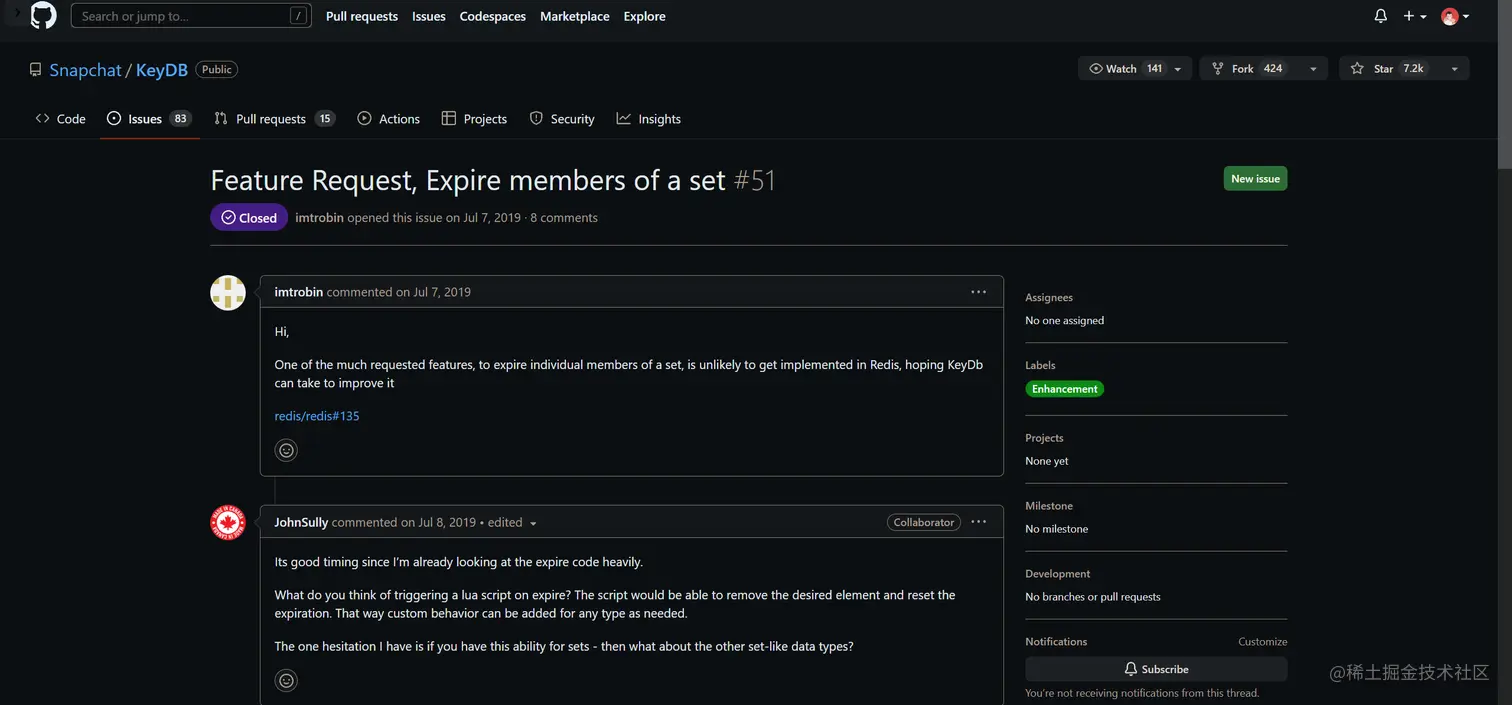Click imtrobin's avatar image
The width and height of the screenshot is (1512, 705).
pos(228,293)
